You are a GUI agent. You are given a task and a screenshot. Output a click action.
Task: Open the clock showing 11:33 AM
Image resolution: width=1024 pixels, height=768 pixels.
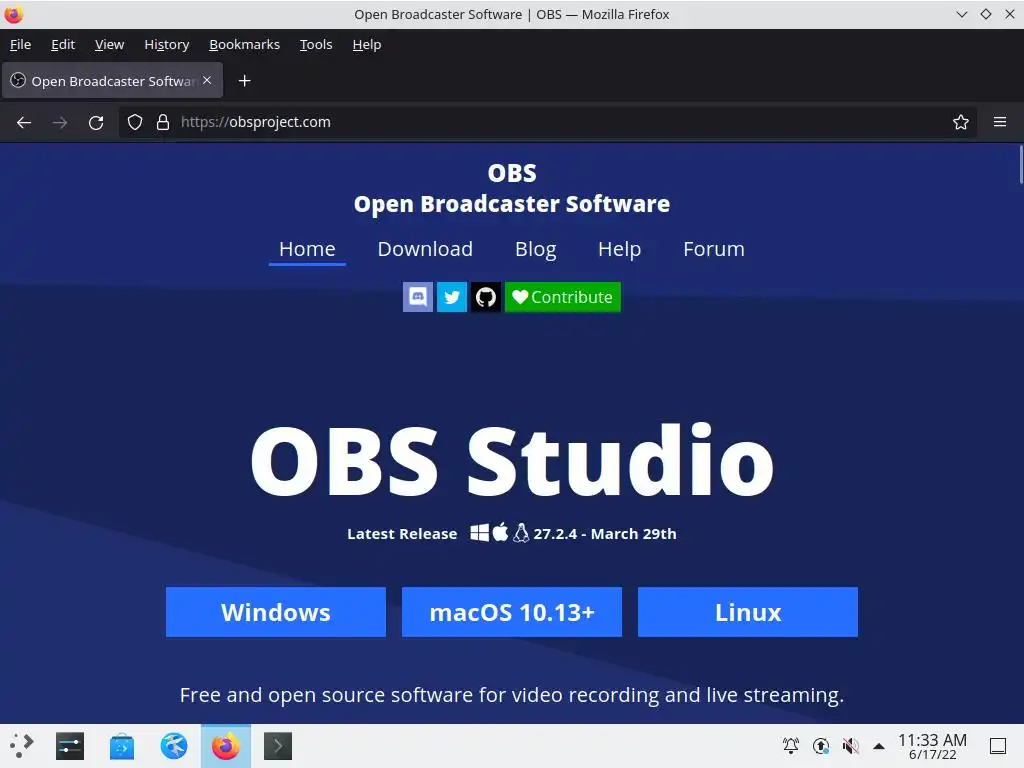pyautogui.click(x=932, y=746)
